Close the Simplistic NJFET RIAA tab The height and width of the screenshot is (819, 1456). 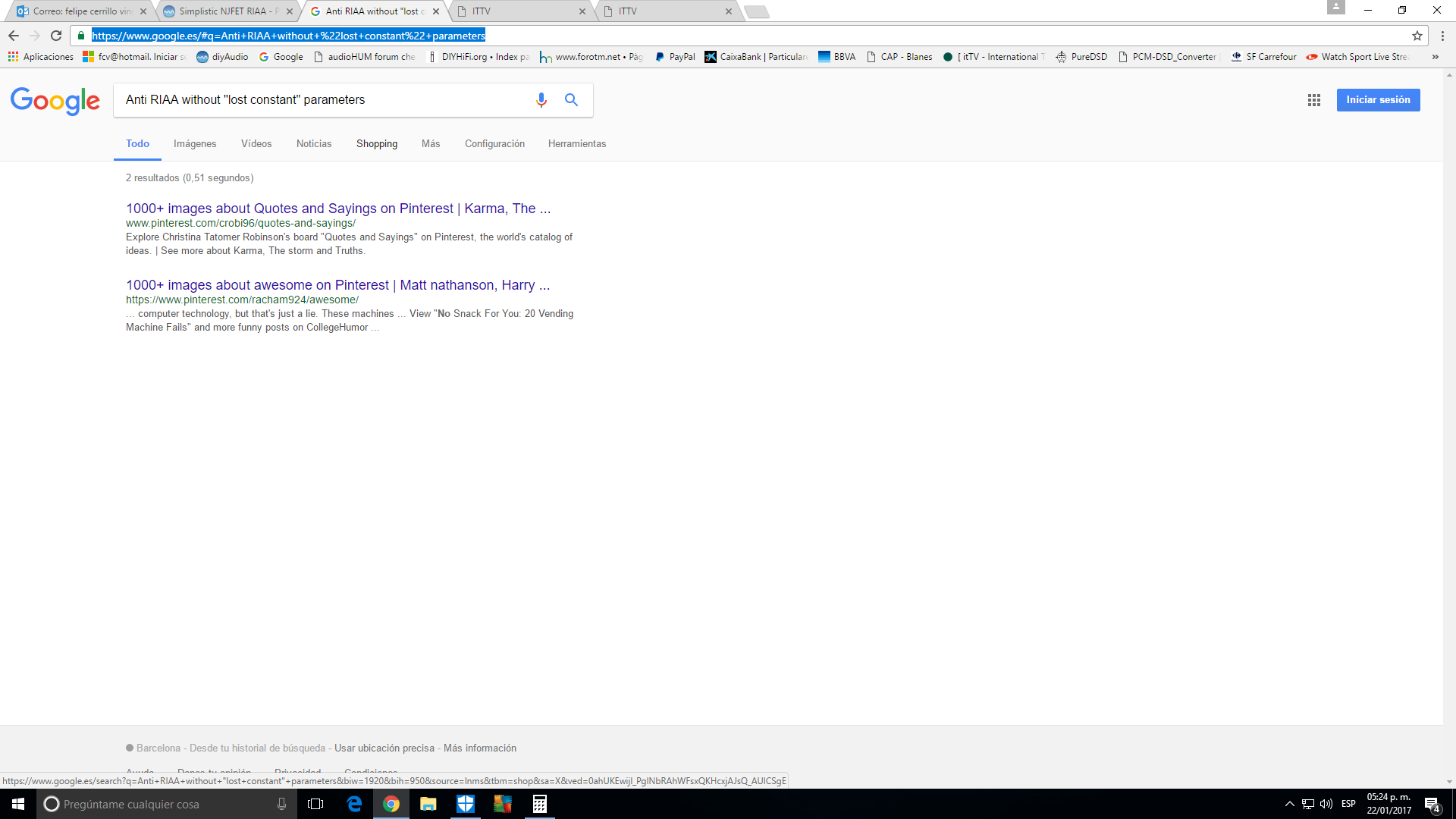290,11
